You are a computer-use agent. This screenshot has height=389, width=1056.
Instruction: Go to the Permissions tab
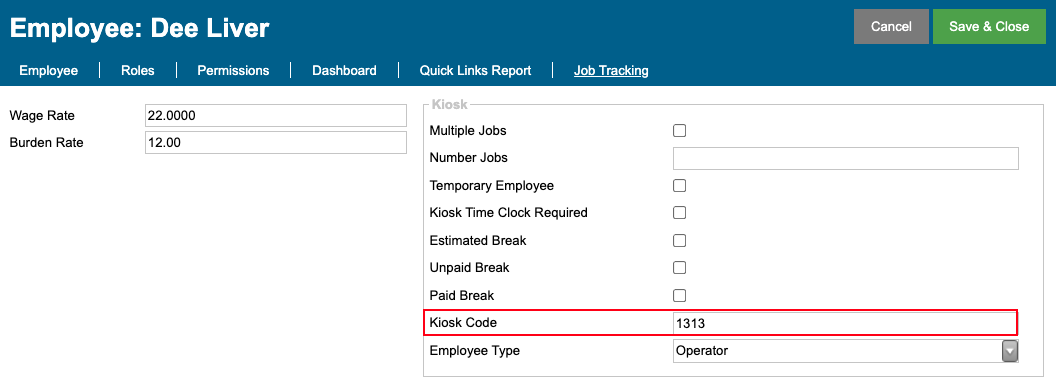tap(233, 71)
